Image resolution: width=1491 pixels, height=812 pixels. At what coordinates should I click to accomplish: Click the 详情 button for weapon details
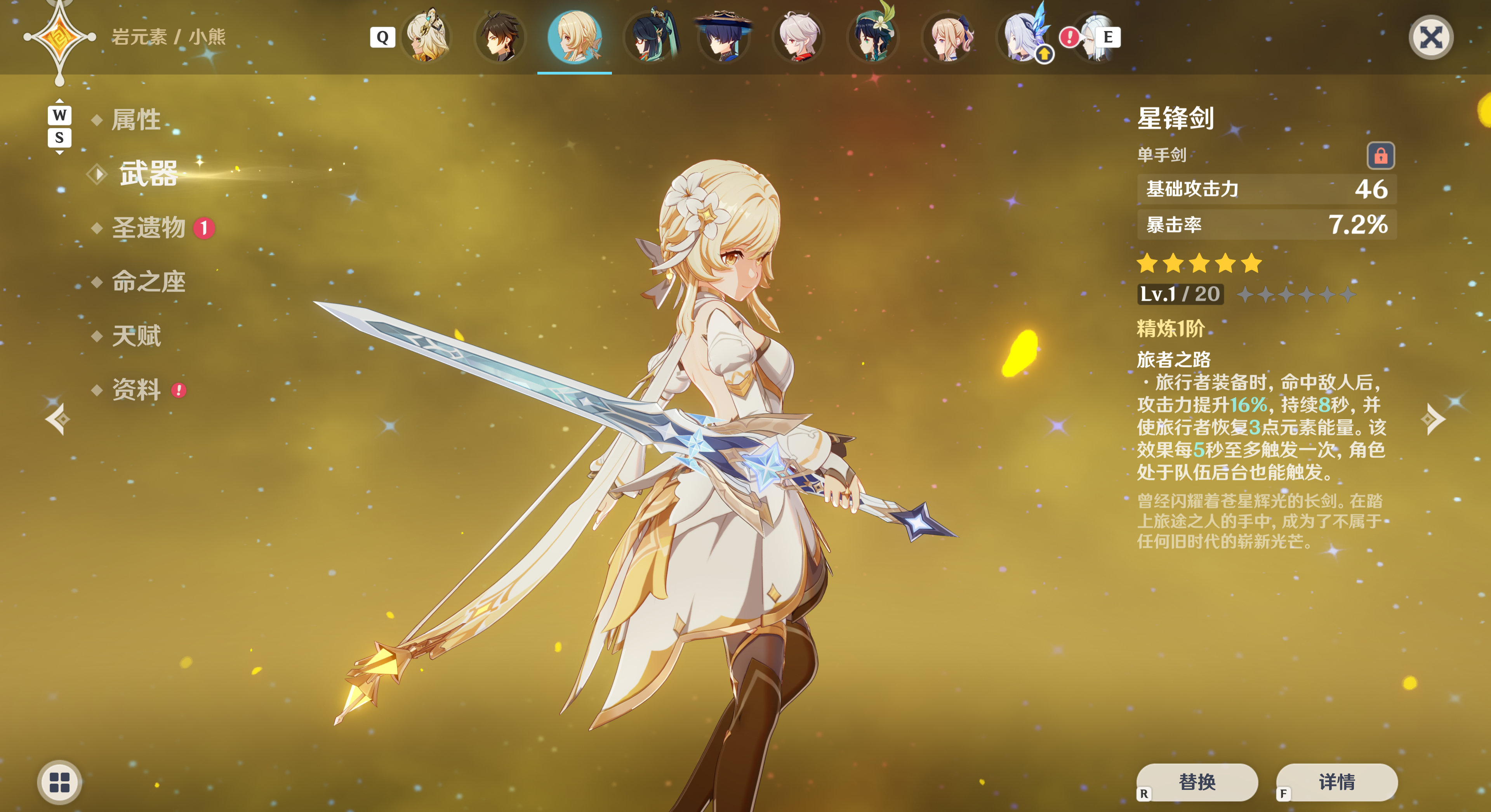(1336, 782)
